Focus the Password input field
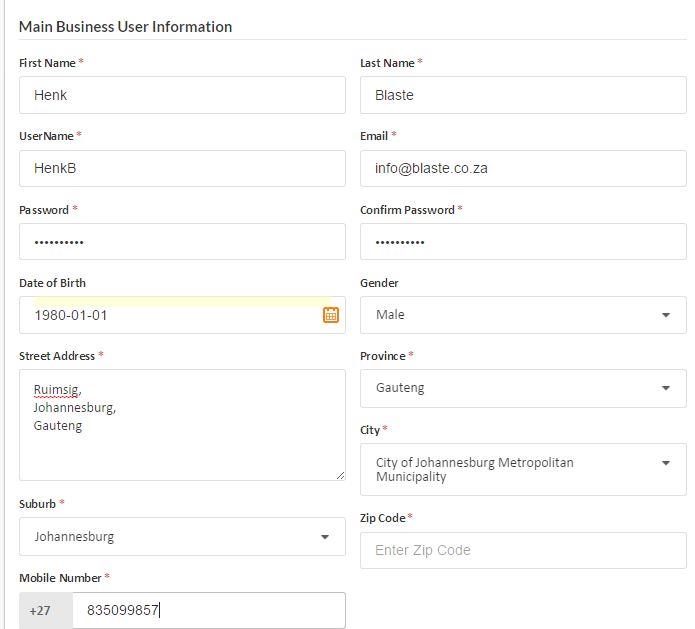The height and width of the screenshot is (629, 695). tap(182, 242)
